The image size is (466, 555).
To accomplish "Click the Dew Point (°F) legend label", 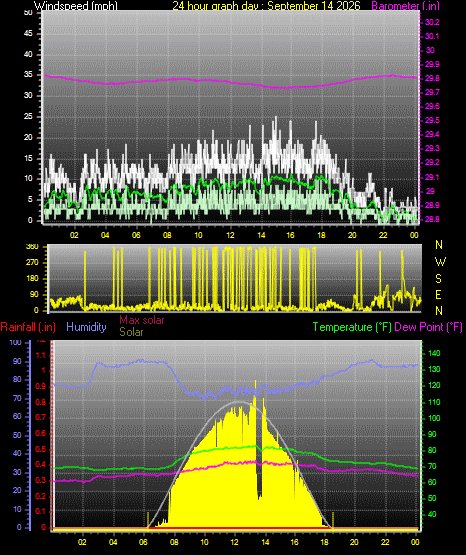I will coord(428,327).
